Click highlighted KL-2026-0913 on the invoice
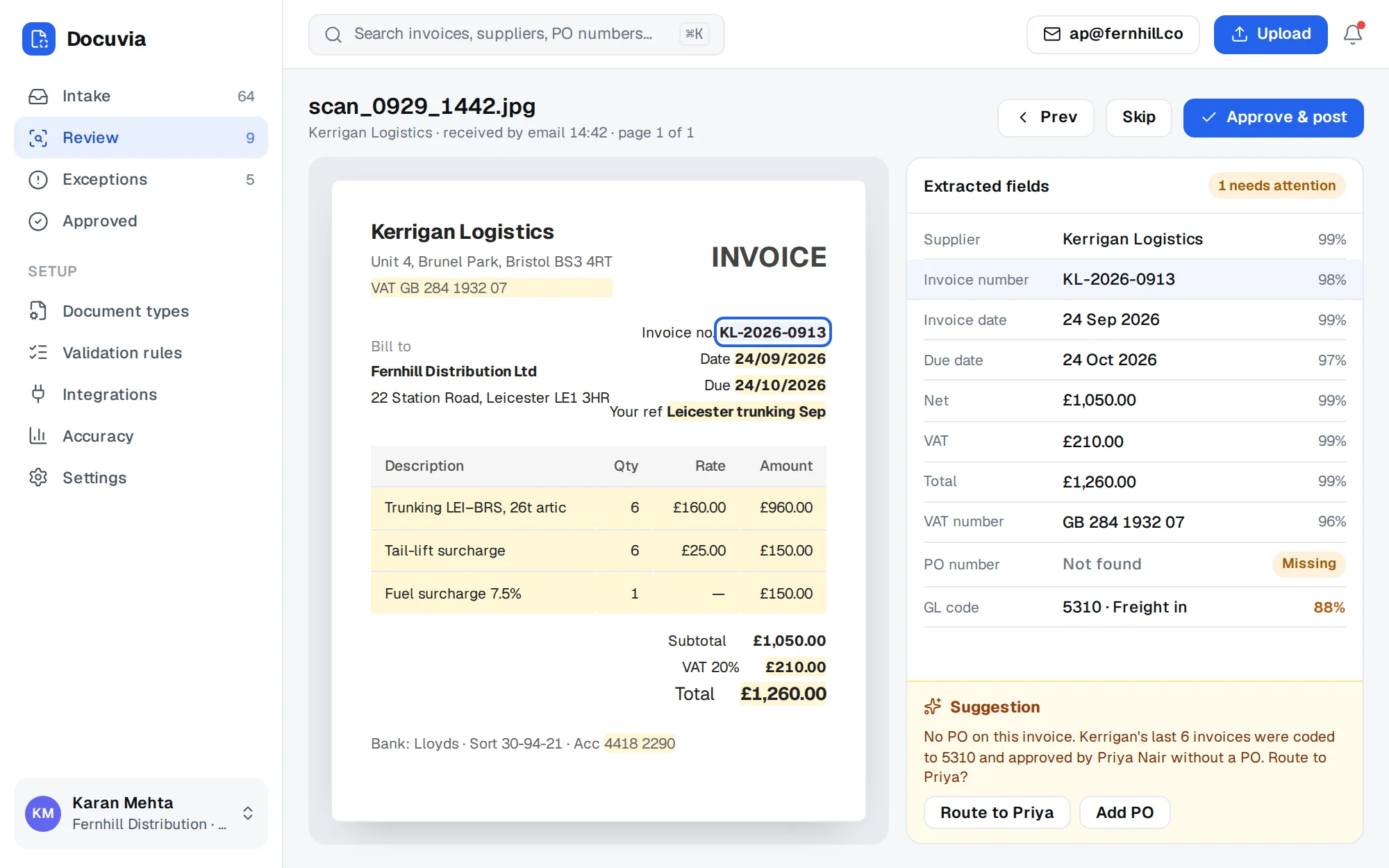Screen dimensions: 1389x868 click(x=772, y=332)
